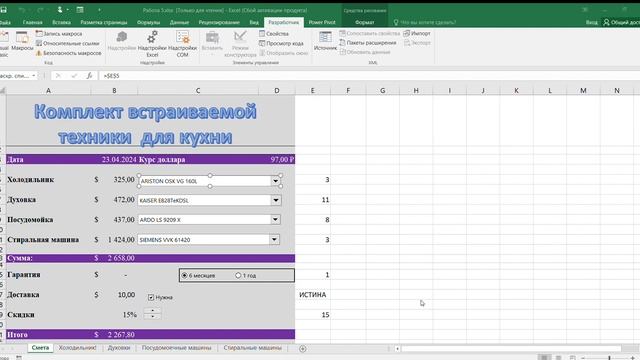Click the Insert Function fx icon

tap(89, 76)
